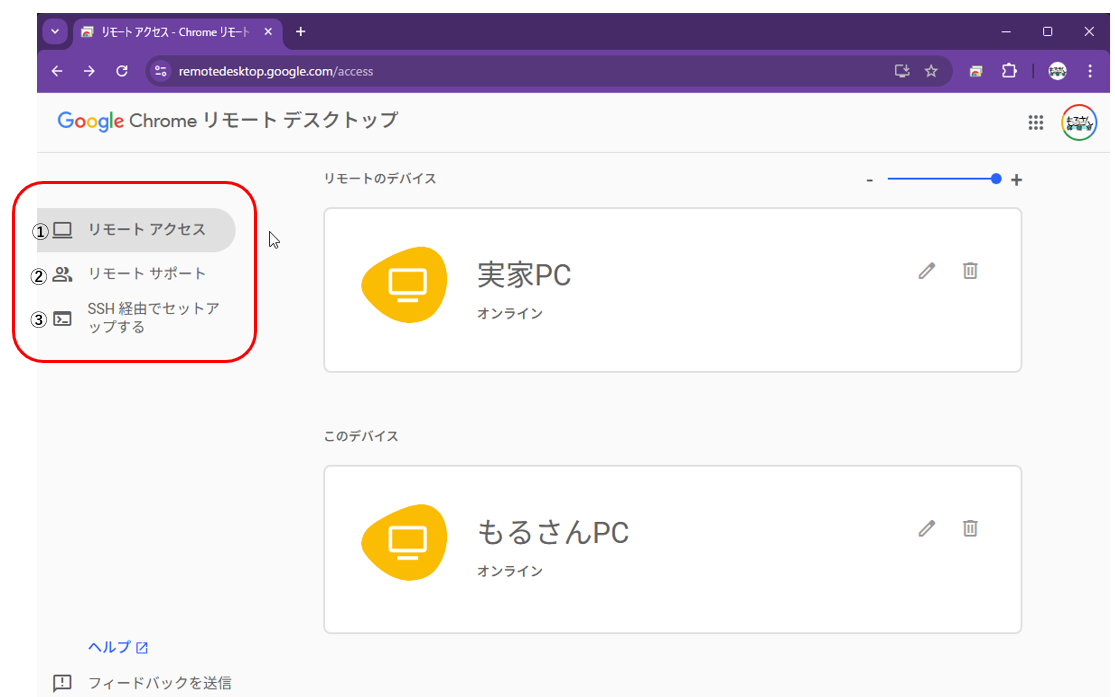Image resolution: width=1115 pixels, height=697 pixels.
Task: Open the Chrome extensions puzzle icon
Action: click(x=1009, y=71)
